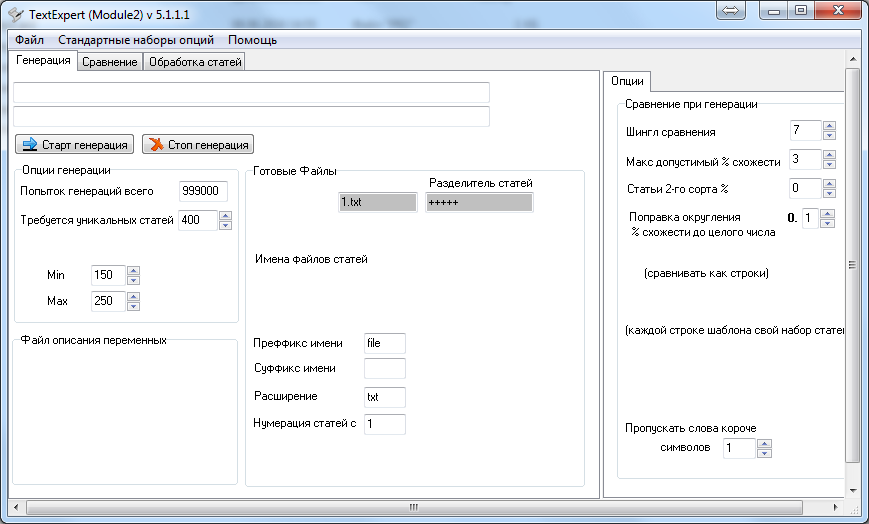869x524 pixels.
Task: Click the horizontal scrollbar right arrow
Action: [836, 507]
